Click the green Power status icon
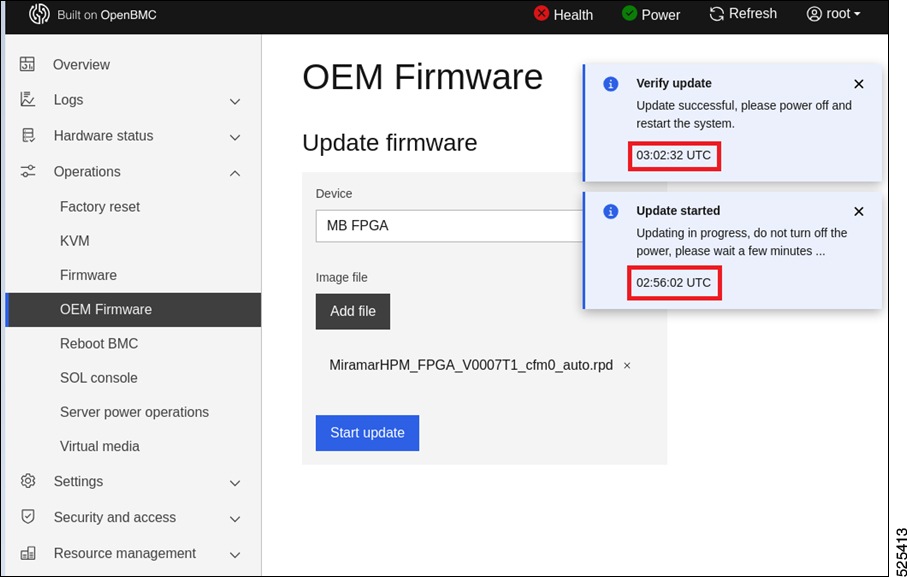The width and height of the screenshot is (907, 577). tap(629, 13)
